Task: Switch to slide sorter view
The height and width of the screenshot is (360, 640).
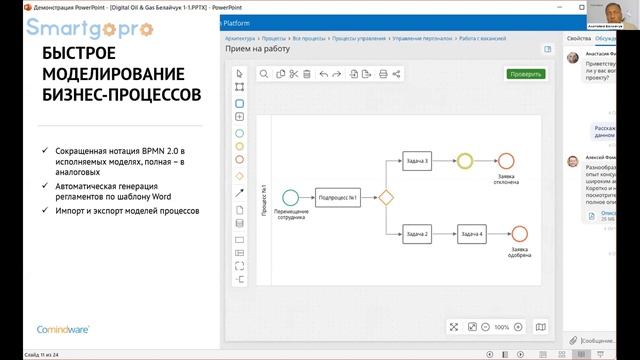Action: coord(562,354)
